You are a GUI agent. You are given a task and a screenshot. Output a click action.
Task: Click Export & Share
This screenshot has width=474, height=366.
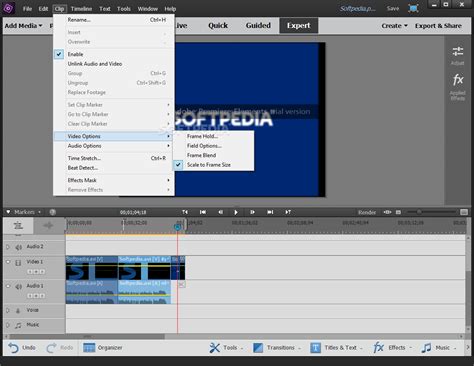(438, 26)
